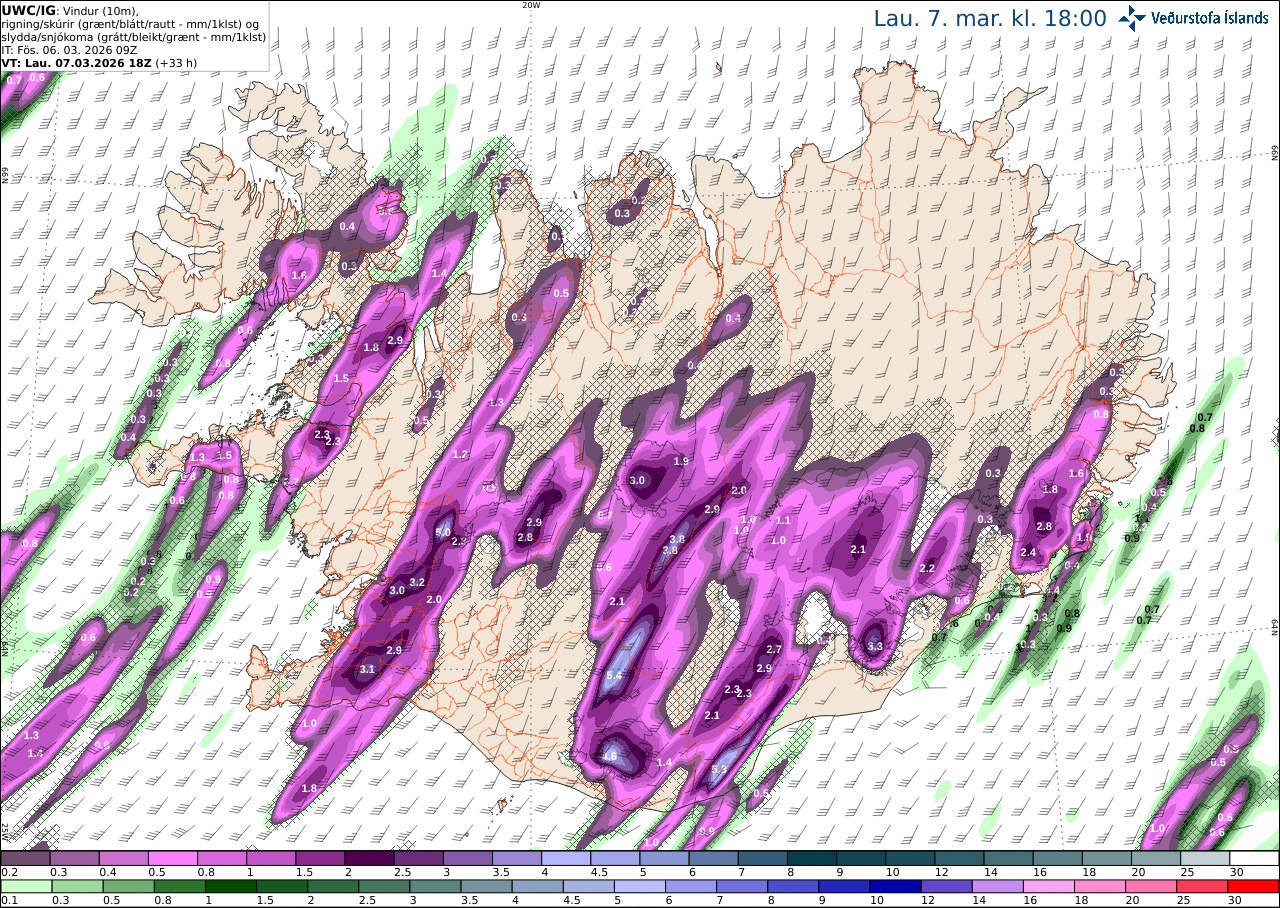Viewport: 1280px width, 908px height.
Task: Select palest green rain swatch at 0.1
Action: 25,886
